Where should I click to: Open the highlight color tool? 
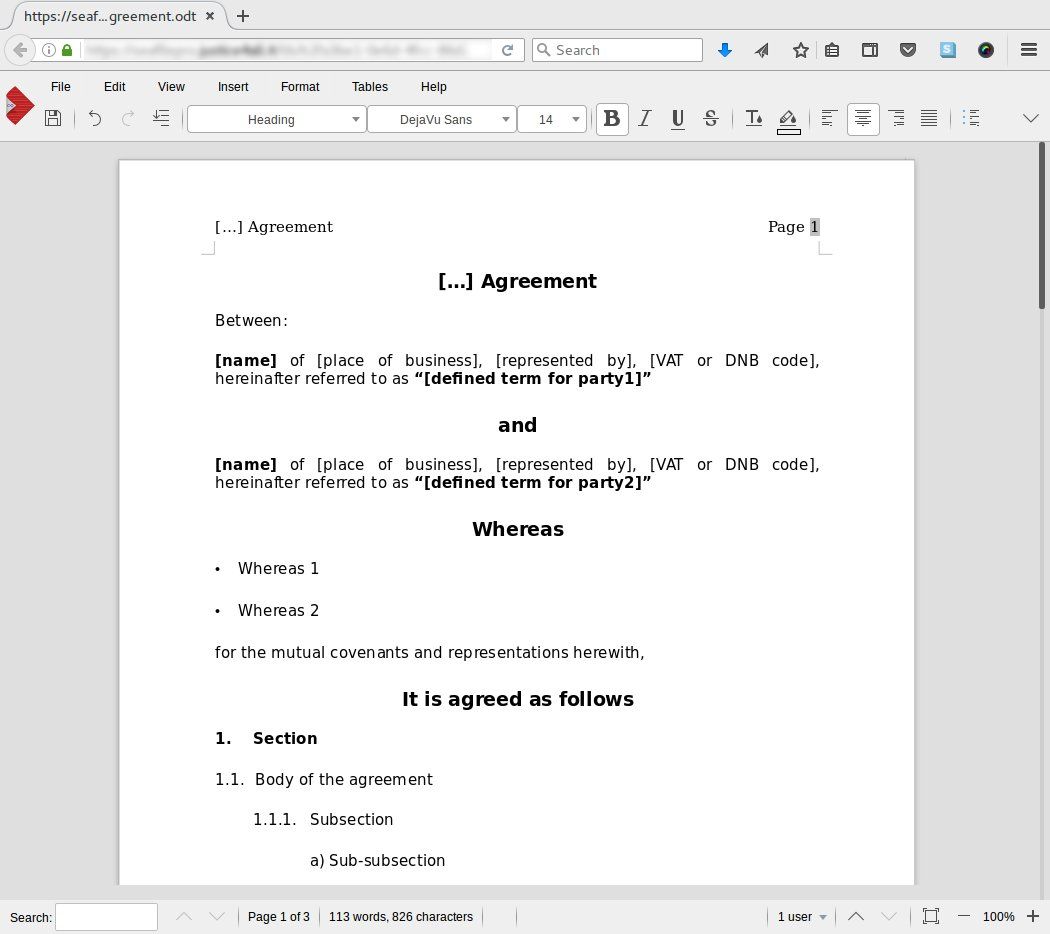pyautogui.click(x=788, y=121)
